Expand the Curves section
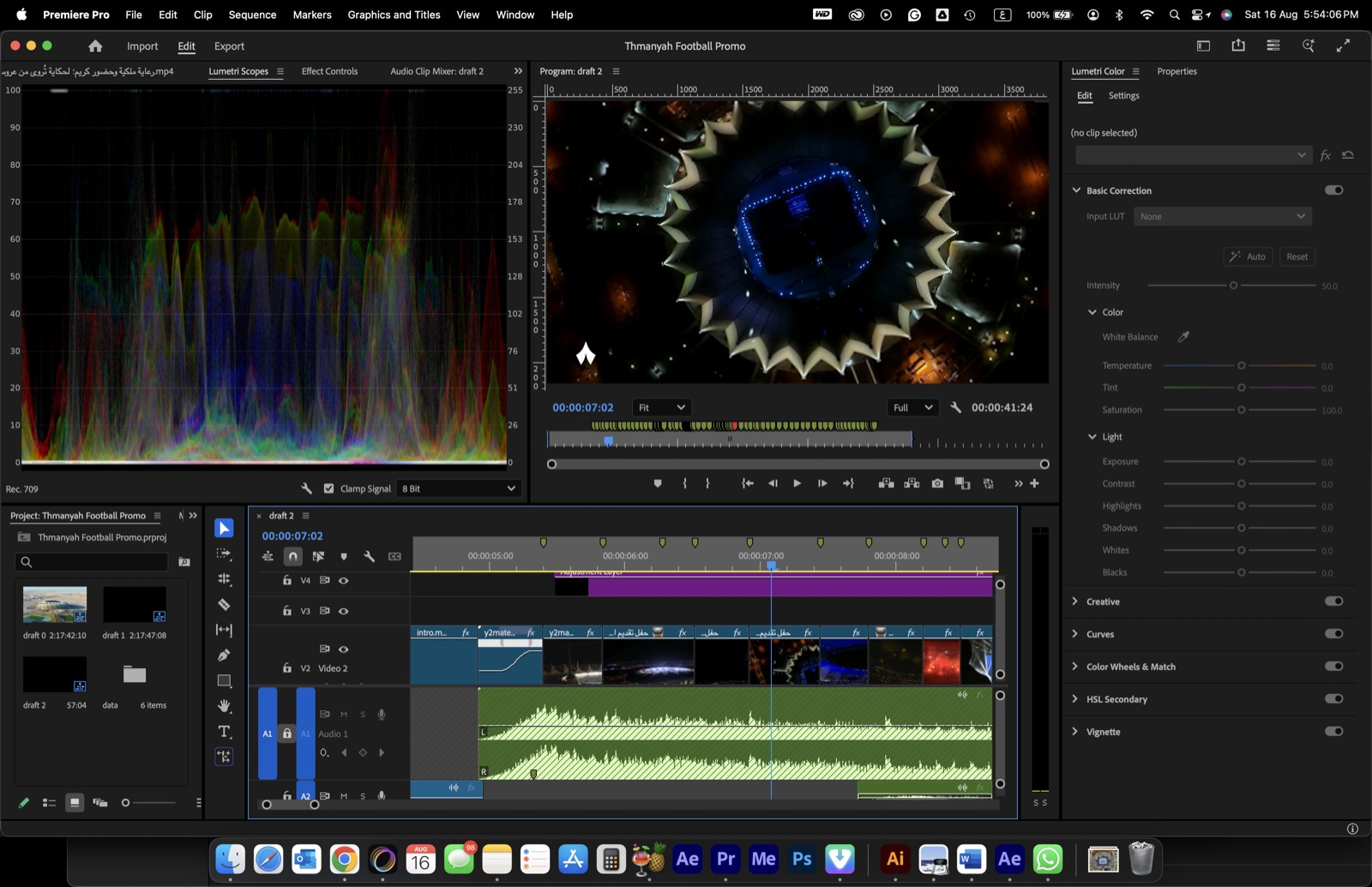Screen dimensions: 1372x887 click(1074, 634)
